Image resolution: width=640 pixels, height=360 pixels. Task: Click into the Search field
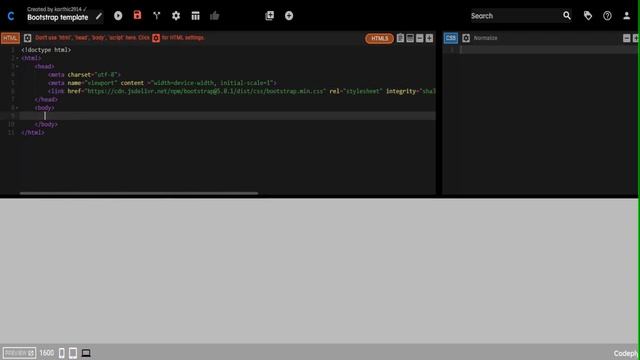[515, 16]
